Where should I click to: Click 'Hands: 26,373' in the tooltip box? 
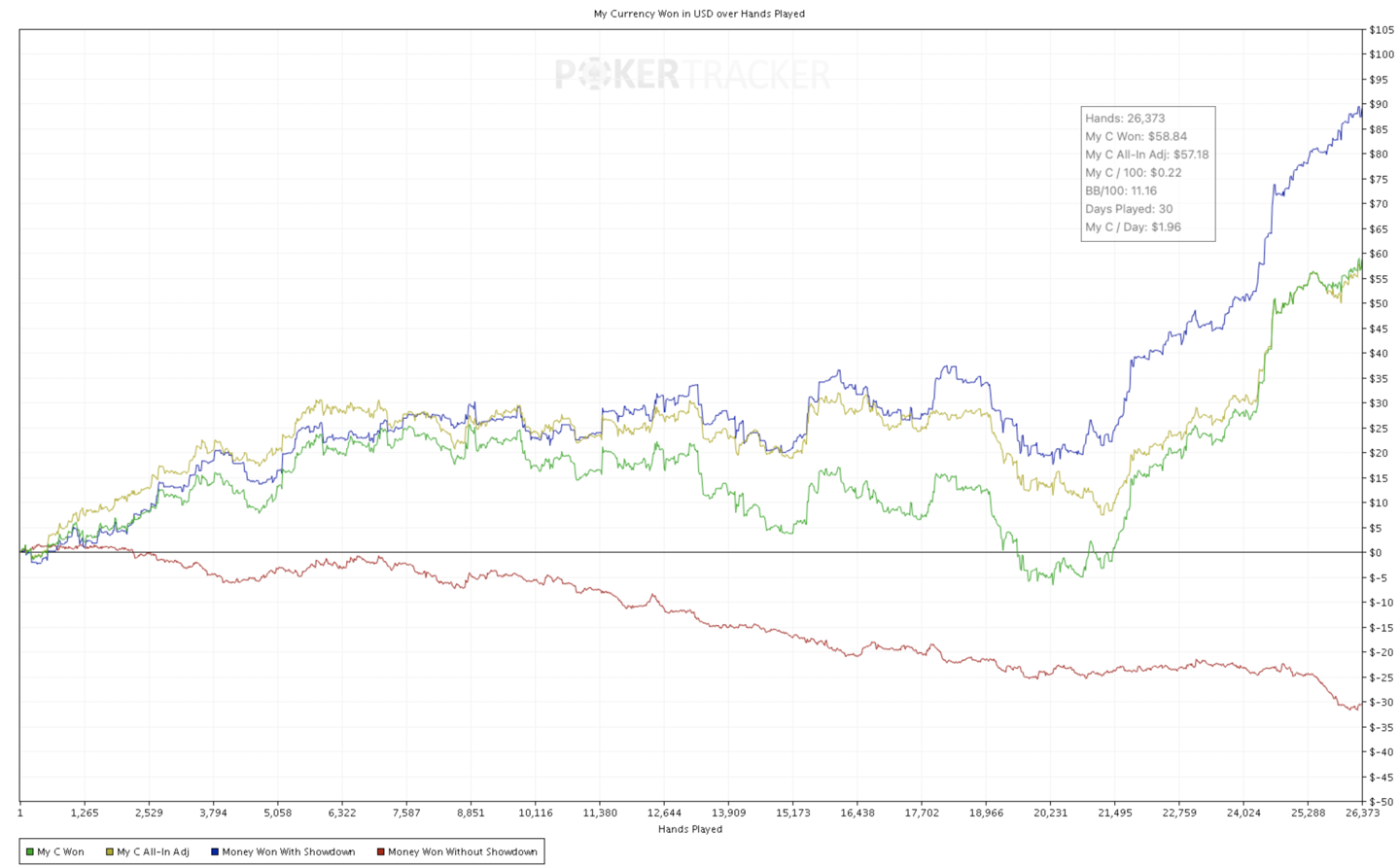tap(1125, 118)
